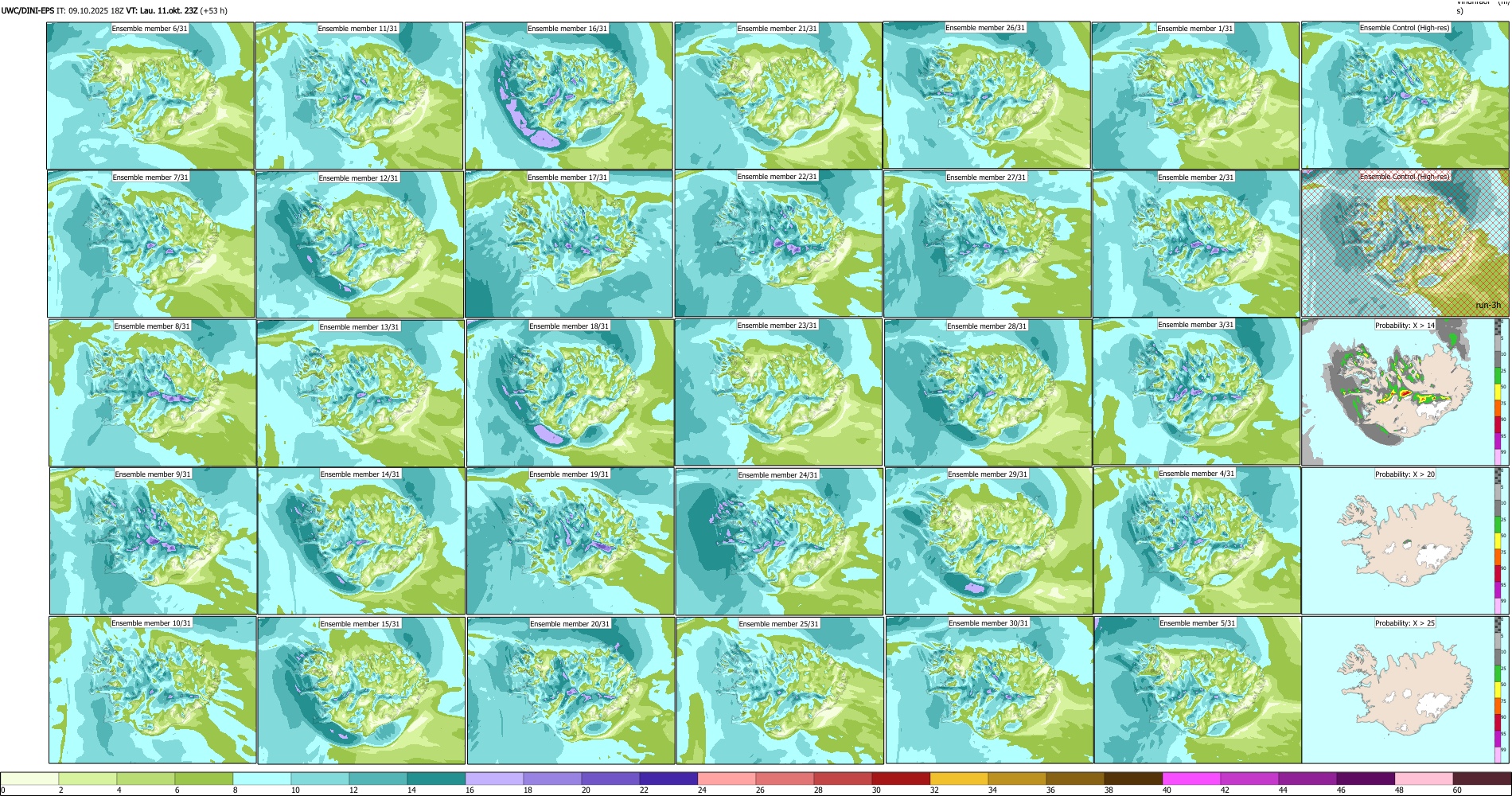Select the Ensemble member 16/31 wind map
Screen dimensions: 1512x796
point(569,96)
